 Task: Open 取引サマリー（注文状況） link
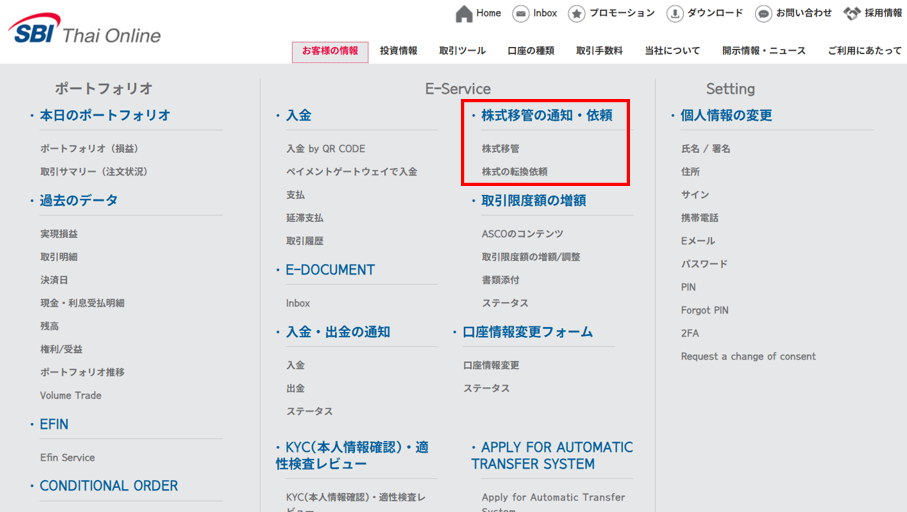pos(94,172)
